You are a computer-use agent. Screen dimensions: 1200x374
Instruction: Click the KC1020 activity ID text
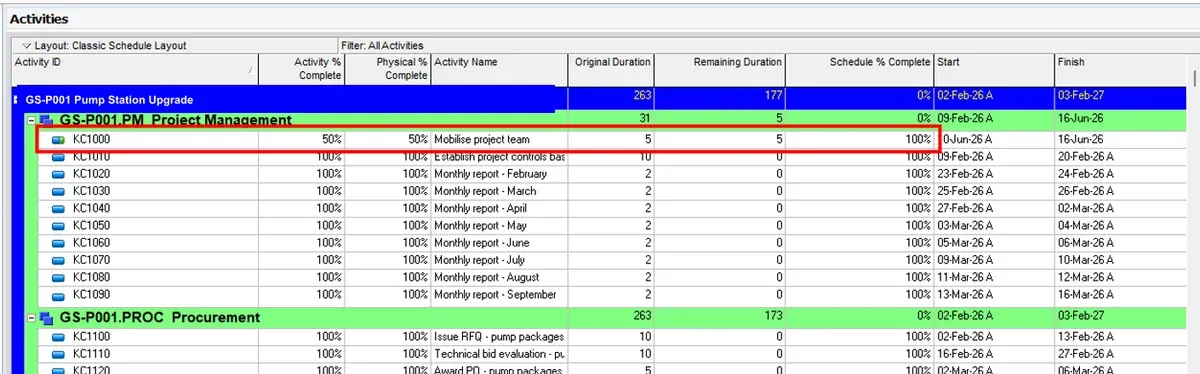click(92, 174)
